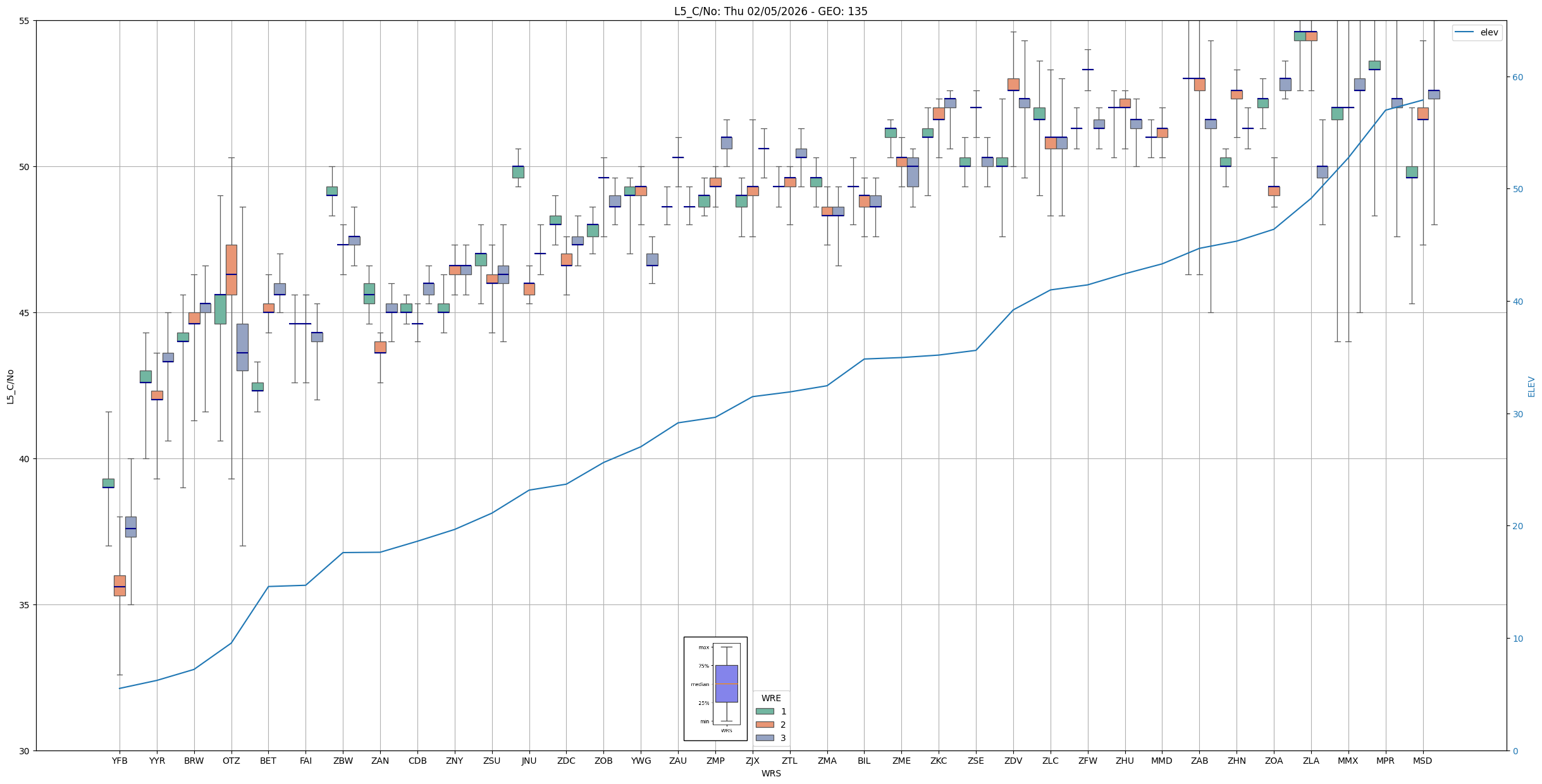Click the 60 tick on right elevation axis
This screenshot has height=784, width=1542.
click(1517, 77)
